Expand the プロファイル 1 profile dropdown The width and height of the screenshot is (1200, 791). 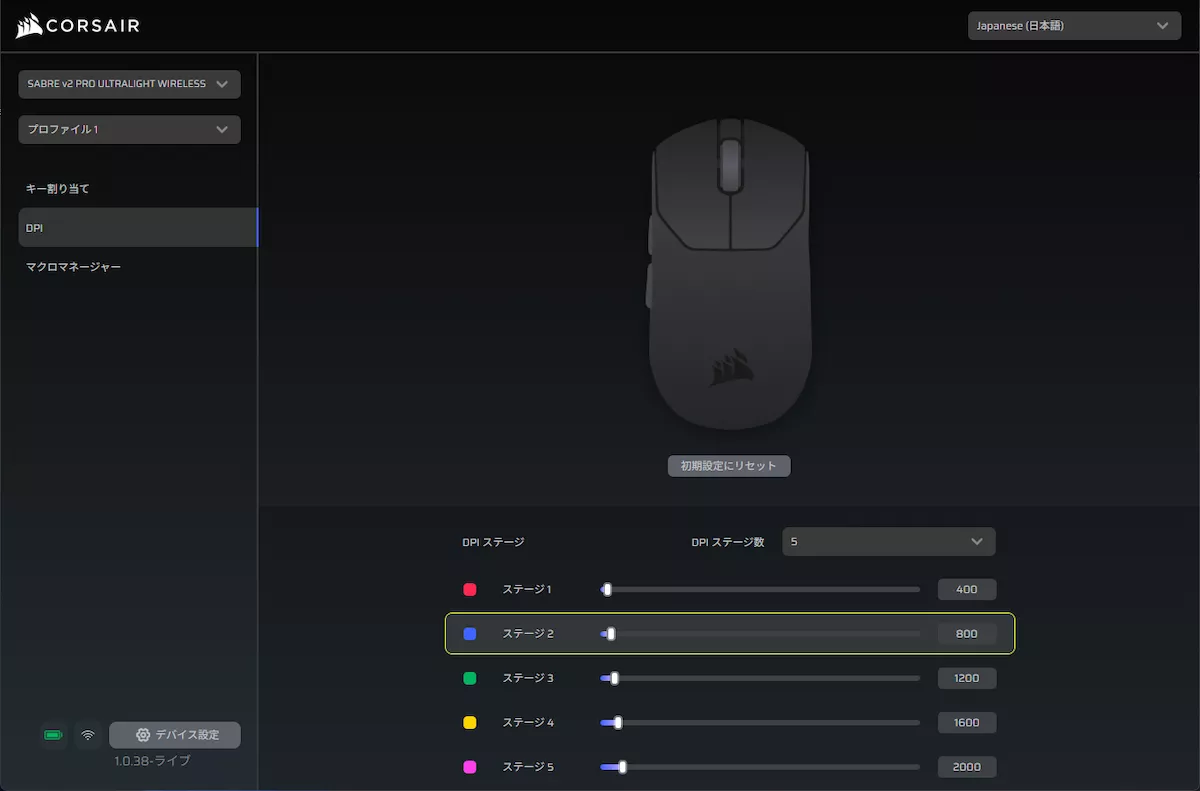click(129, 130)
